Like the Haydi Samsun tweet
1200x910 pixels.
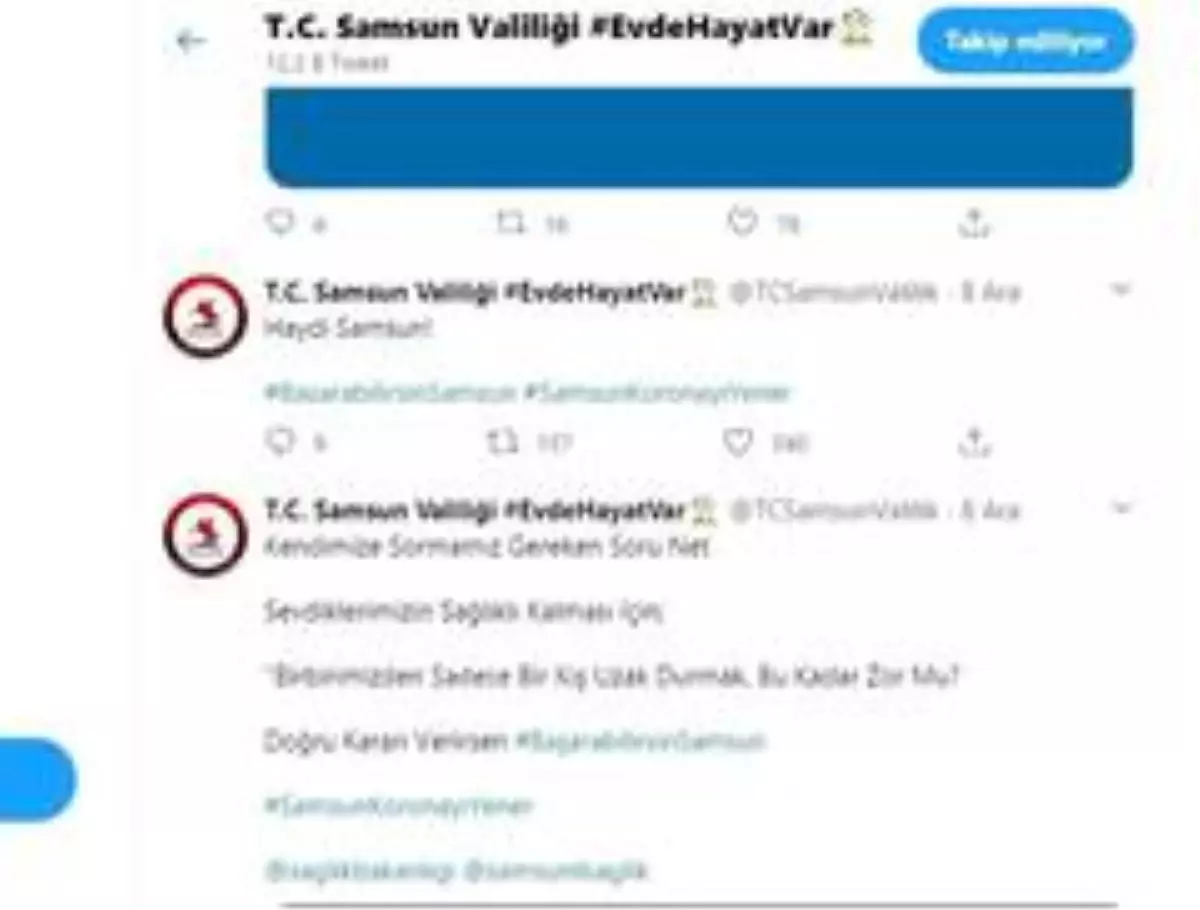(737, 442)
